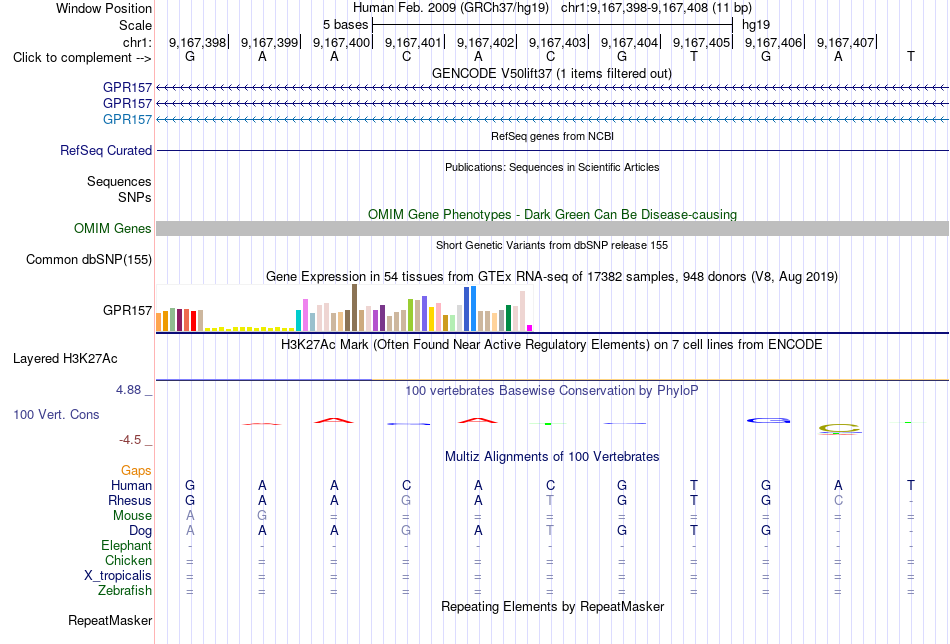
Task: Click the Zebrafish species label
Action: (125, 590)
